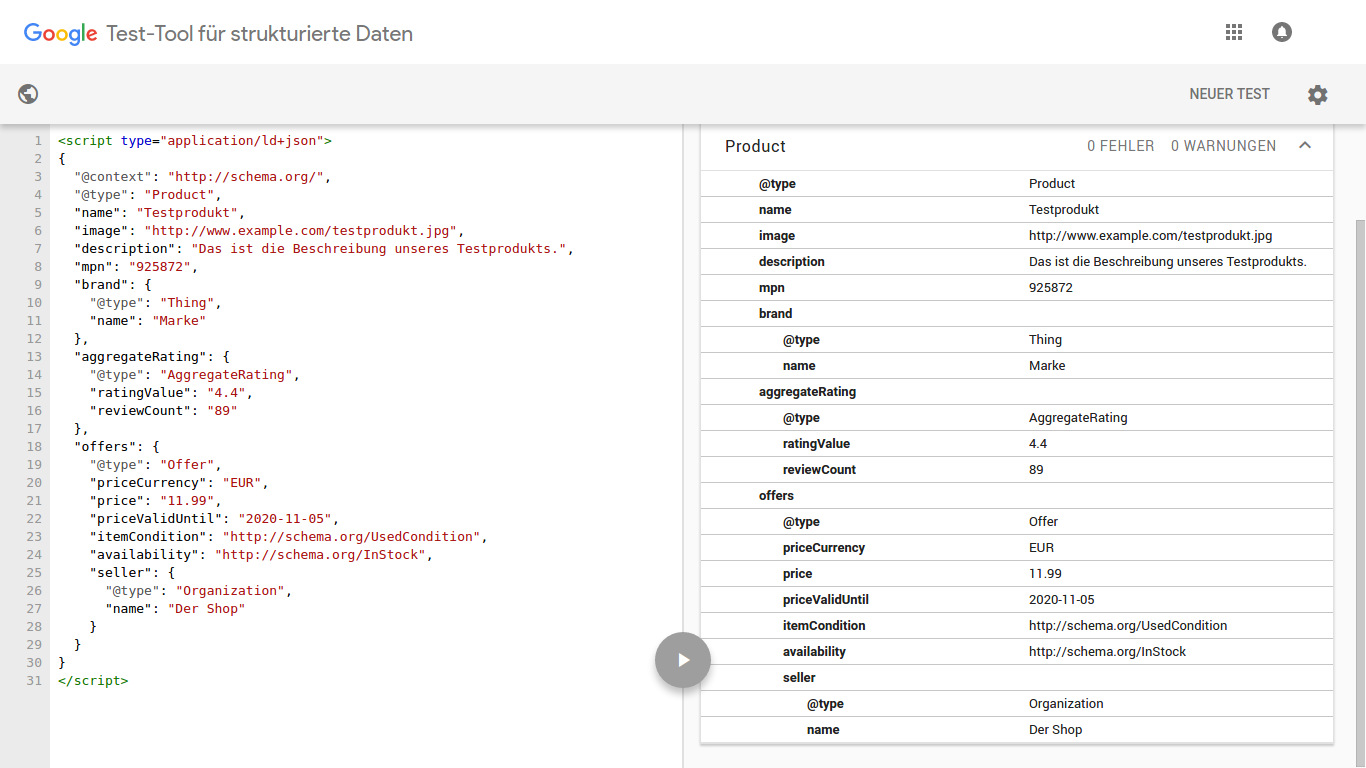Click the UsedCondition URL value

coord(1128,626)
